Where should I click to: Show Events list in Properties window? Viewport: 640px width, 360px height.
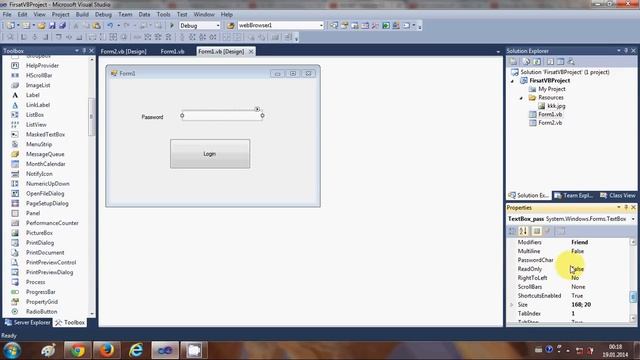(548, 231)
